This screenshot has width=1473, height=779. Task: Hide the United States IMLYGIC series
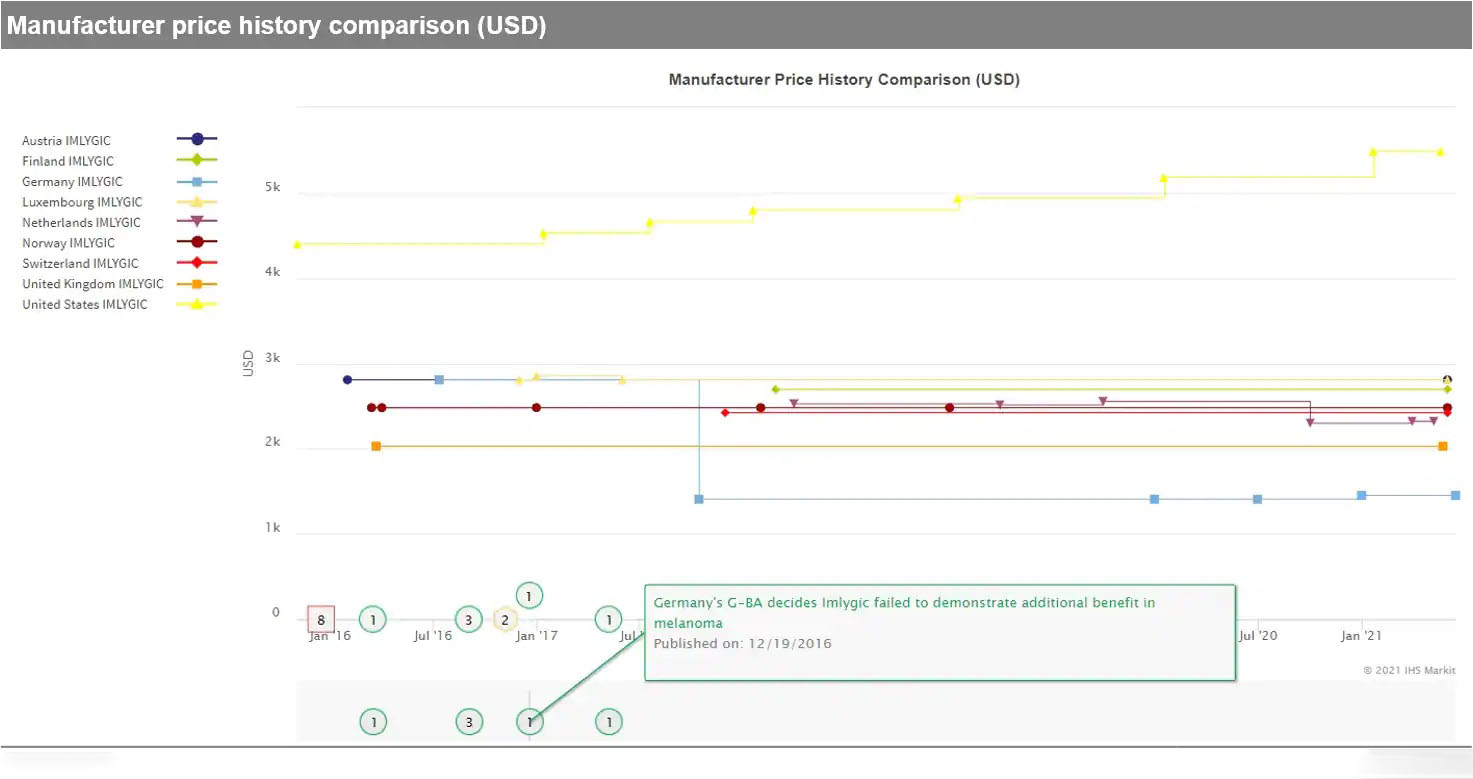coord(84,305)
